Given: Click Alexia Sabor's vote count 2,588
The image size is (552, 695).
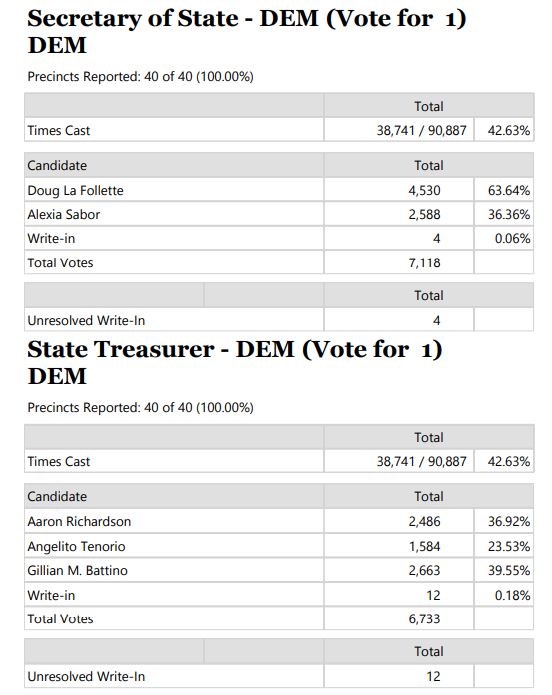Looking at the screenshot, I should (x=424, y=215).
